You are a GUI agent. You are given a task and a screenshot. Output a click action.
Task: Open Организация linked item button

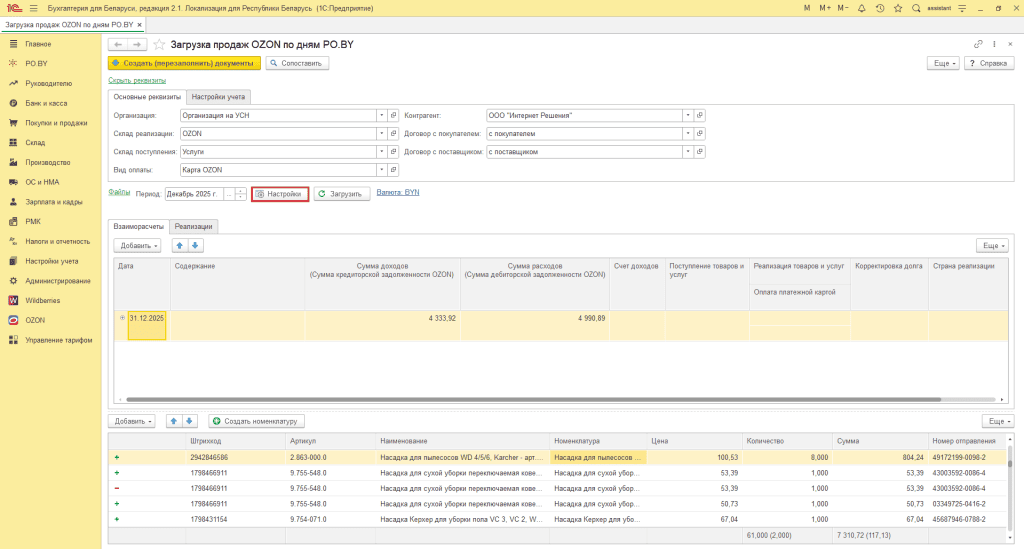click(x=393, y=116)
